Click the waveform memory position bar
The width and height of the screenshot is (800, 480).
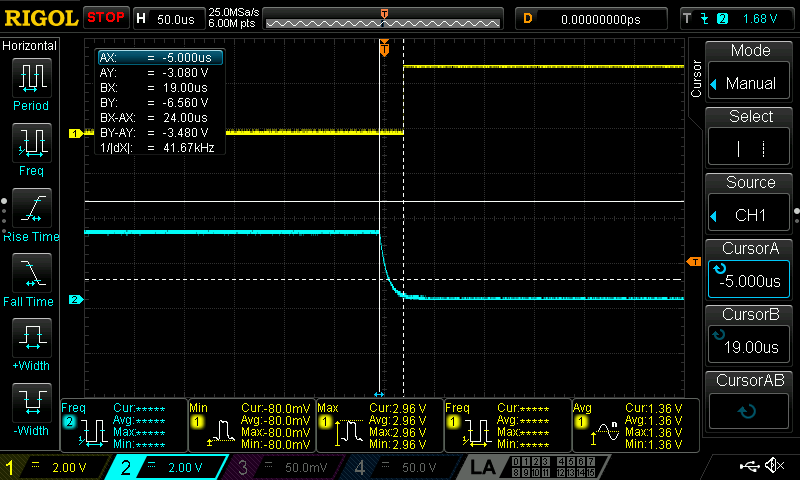point(384,18)
